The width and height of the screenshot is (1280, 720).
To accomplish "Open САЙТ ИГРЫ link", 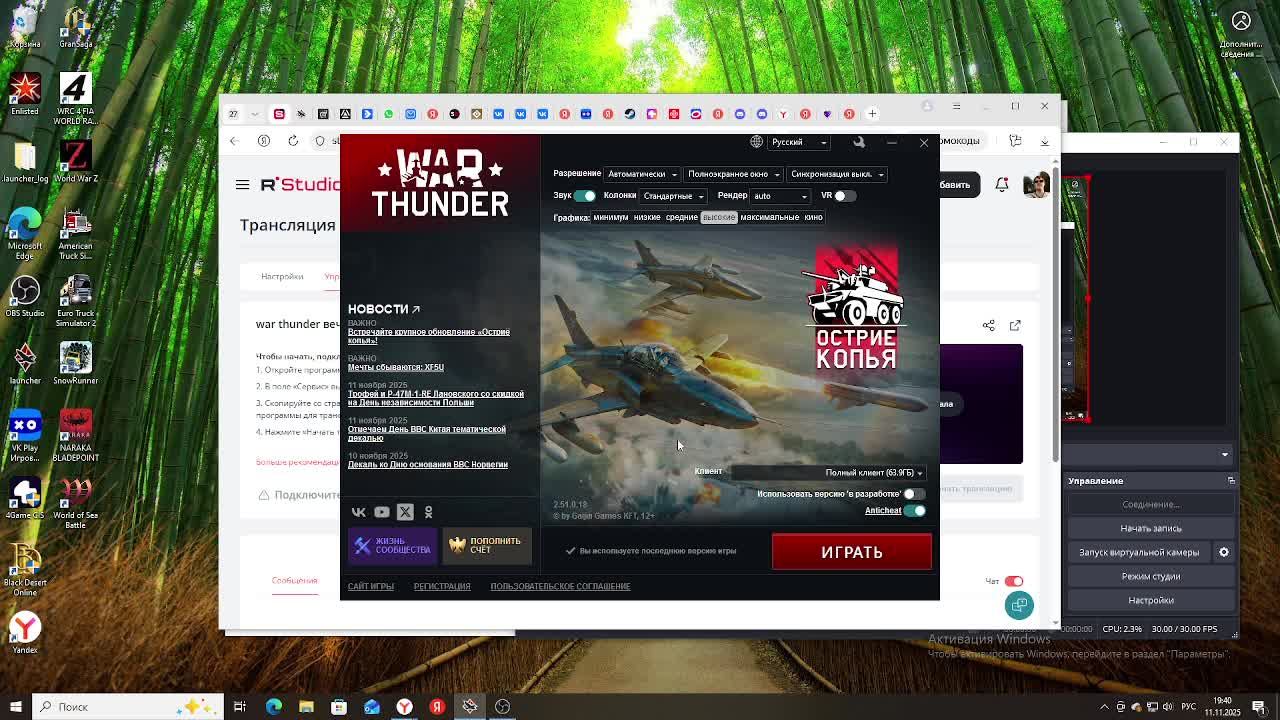I will [371, 587].
